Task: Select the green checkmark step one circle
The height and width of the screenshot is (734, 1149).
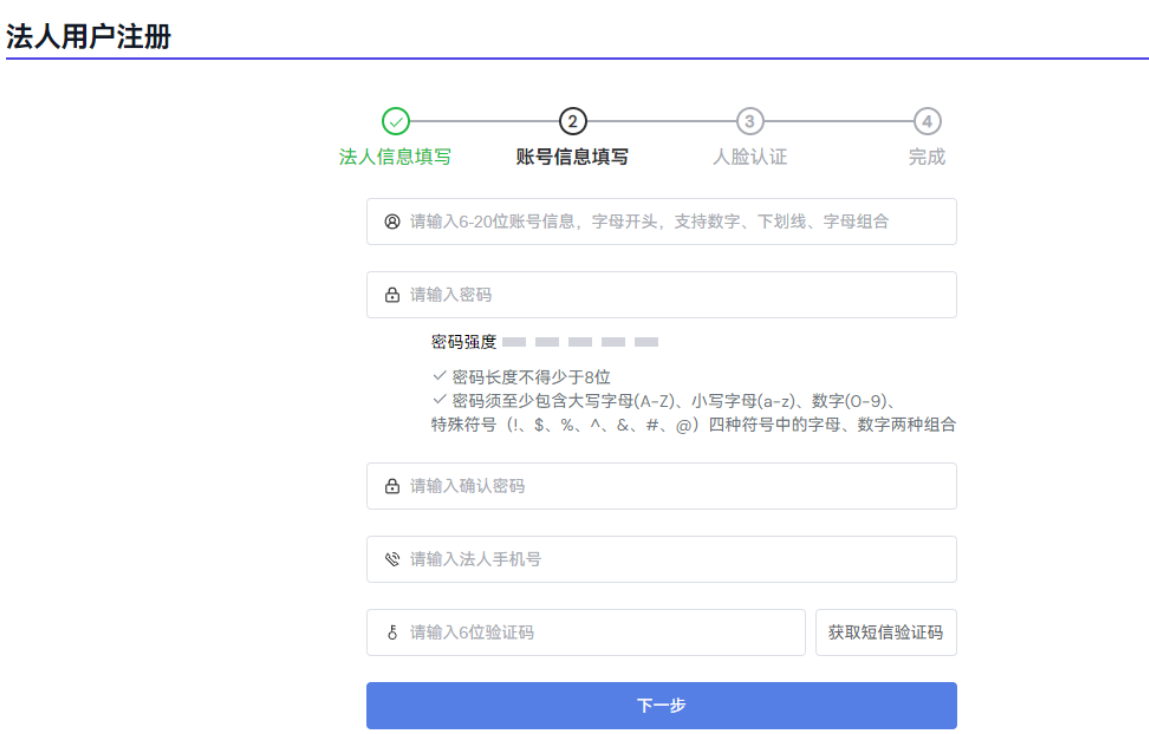Action: pyautogui.click(x=396, y=122)
